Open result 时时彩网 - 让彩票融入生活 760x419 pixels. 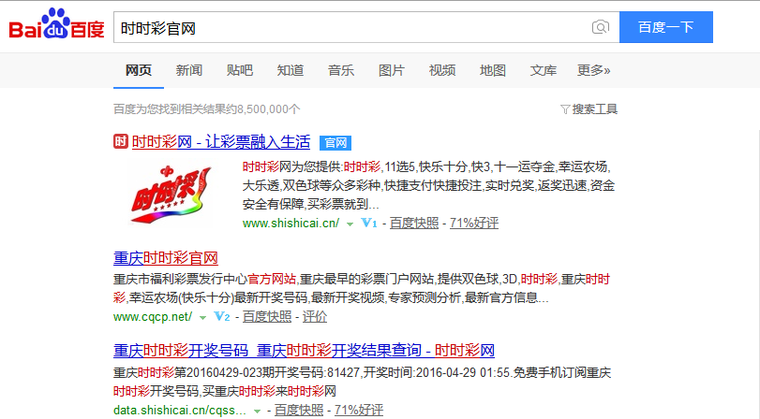221,142
